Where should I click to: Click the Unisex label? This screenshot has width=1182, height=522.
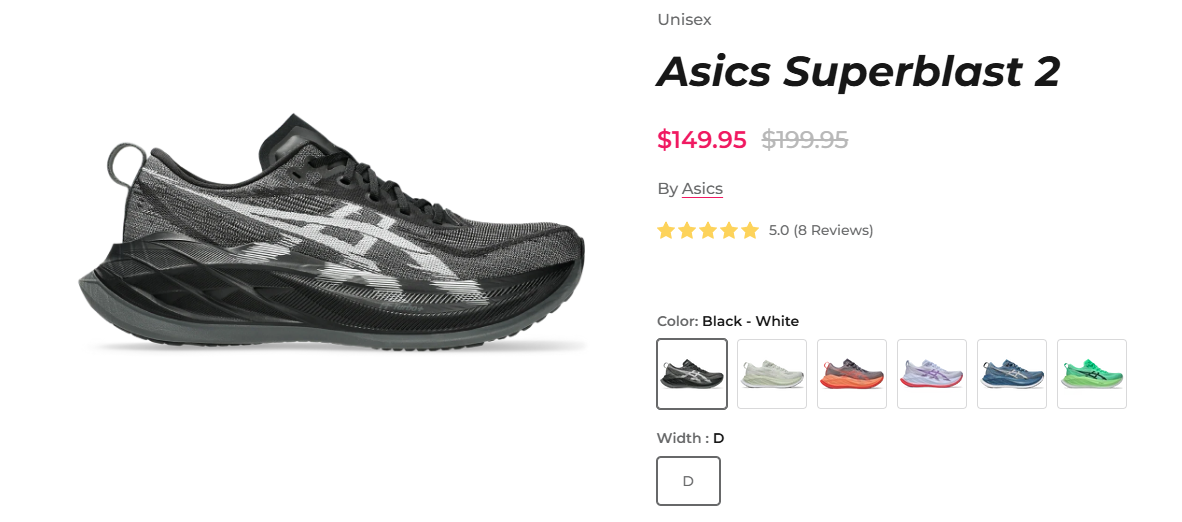pos(684,20)
